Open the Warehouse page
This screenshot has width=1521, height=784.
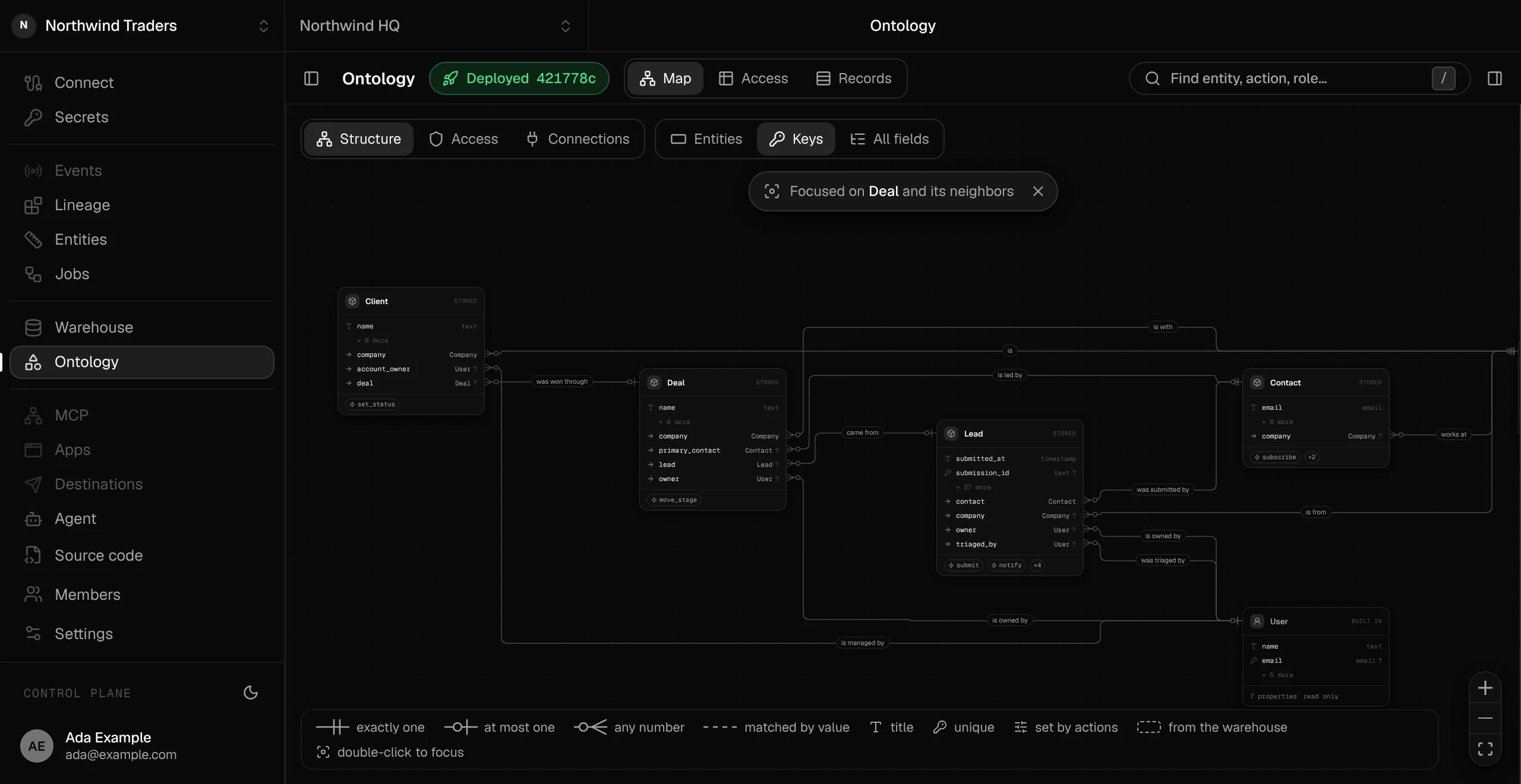point(142,327)
